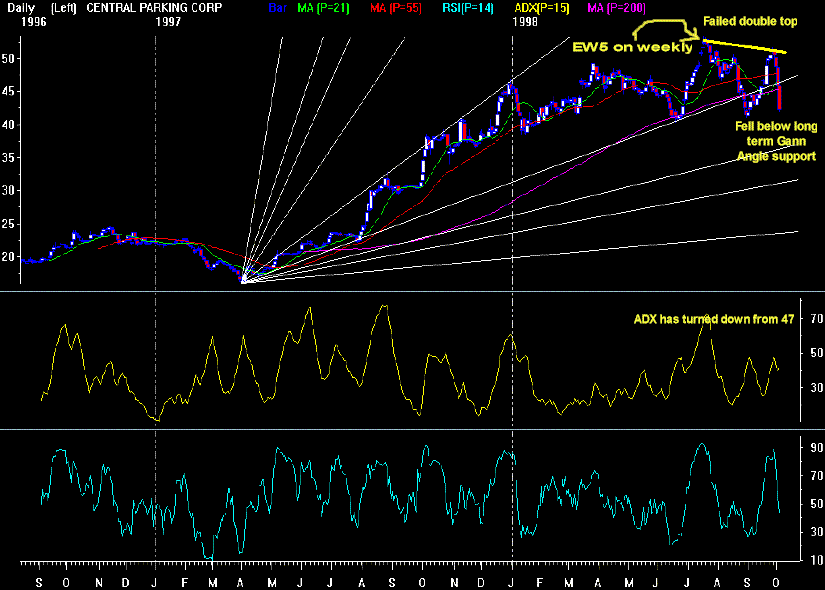
Task: Click the "Failed double top" annotation
Action: point(750,22)
